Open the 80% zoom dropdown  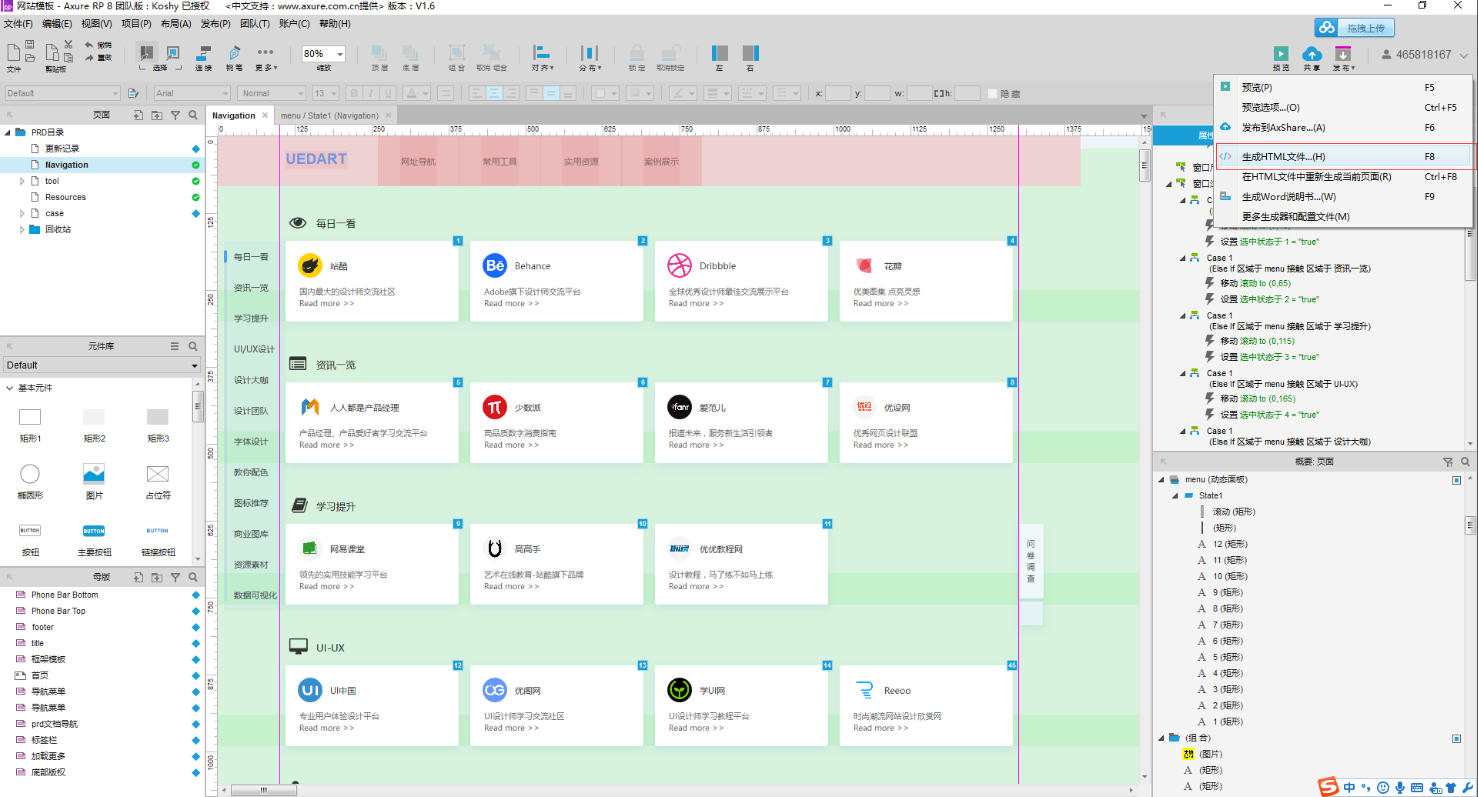(x=341, y=54)
